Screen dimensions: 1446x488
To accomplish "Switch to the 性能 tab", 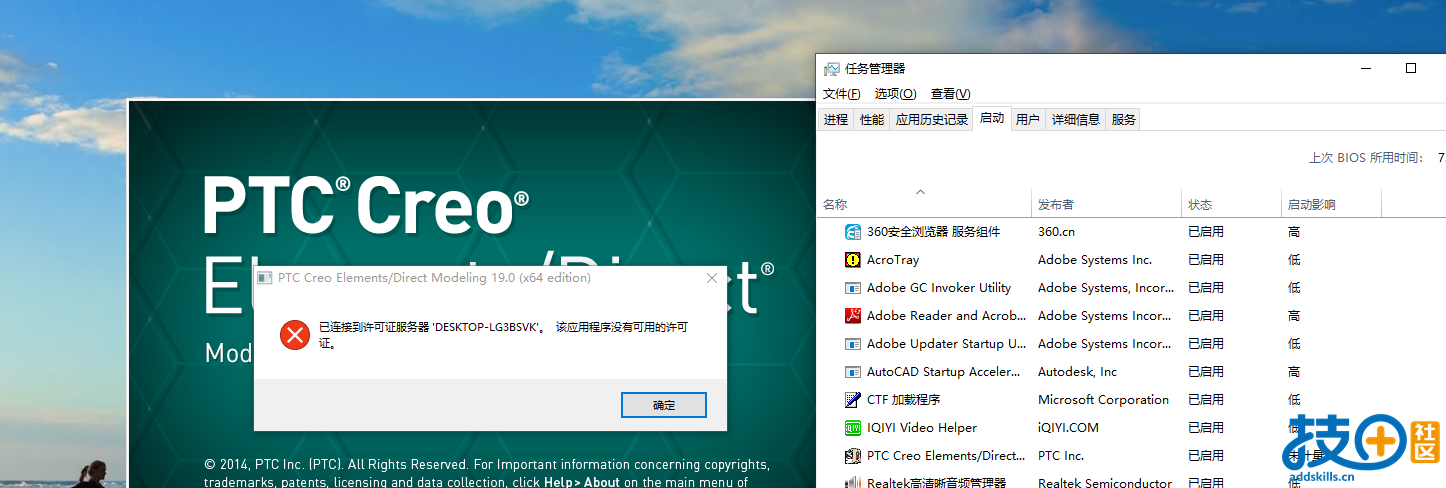I will 872,120.
